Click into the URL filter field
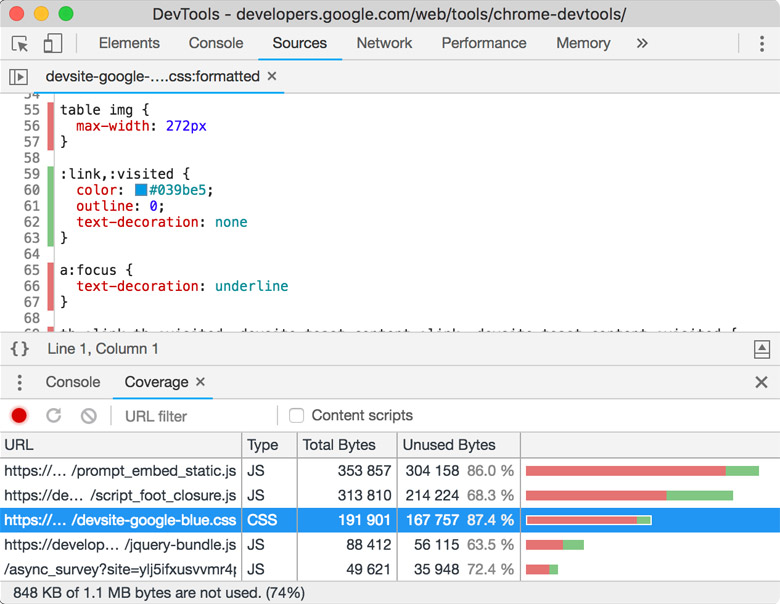 click(195, 416)
